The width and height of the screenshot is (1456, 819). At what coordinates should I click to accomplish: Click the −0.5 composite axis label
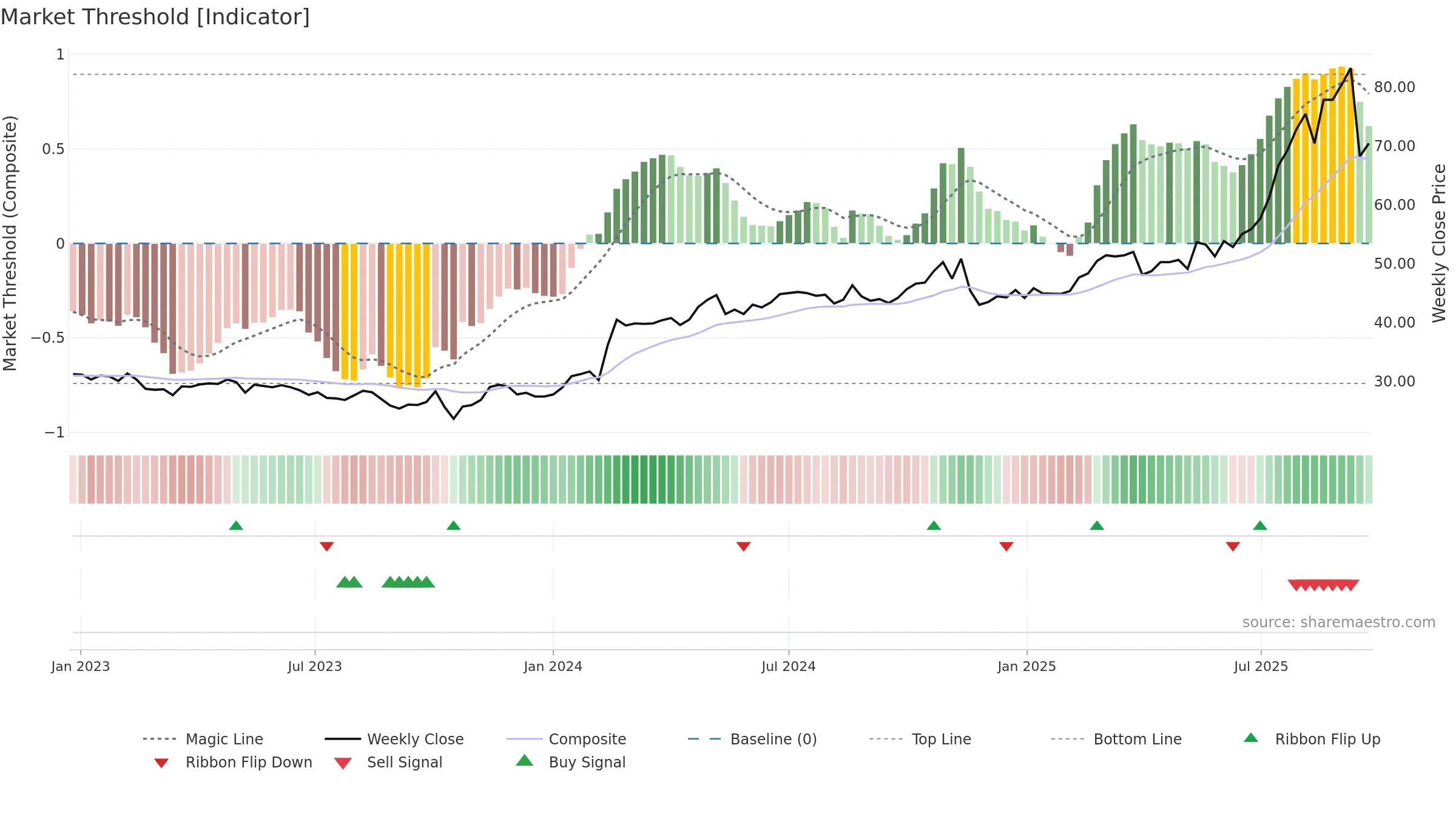48,338
